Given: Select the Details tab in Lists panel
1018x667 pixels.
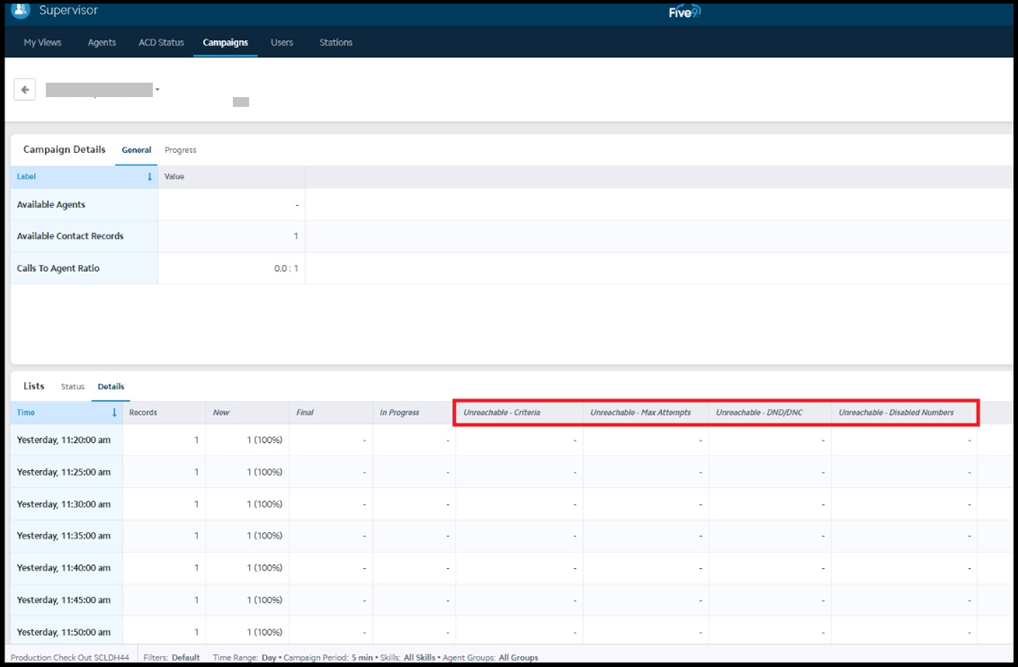Looking at the screenshot, I should coord(110,387).
